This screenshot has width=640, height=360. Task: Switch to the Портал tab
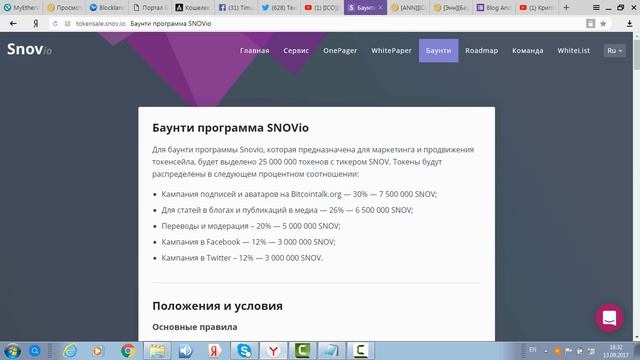150,7
